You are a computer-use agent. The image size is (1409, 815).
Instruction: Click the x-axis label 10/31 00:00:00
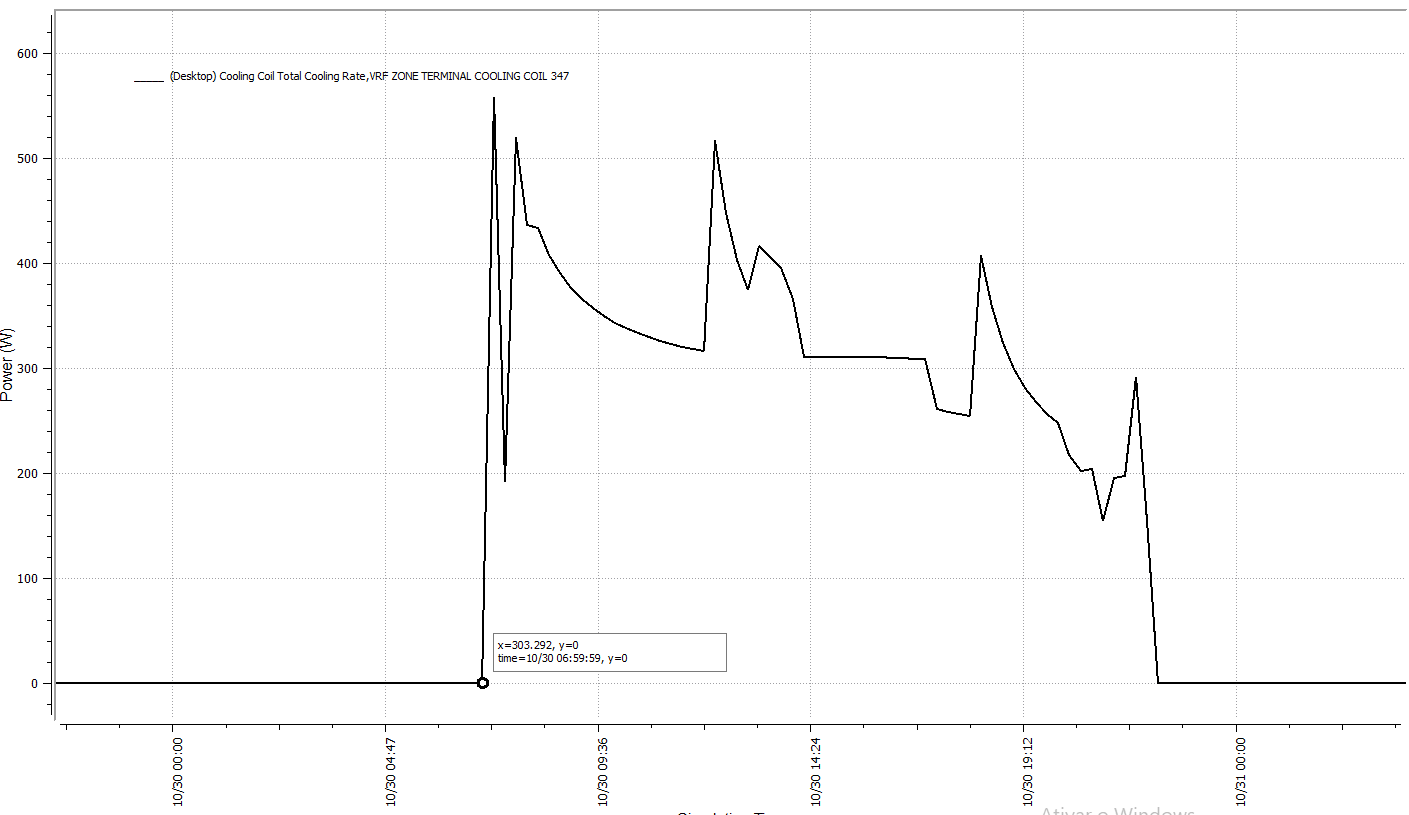(1242, 771)
